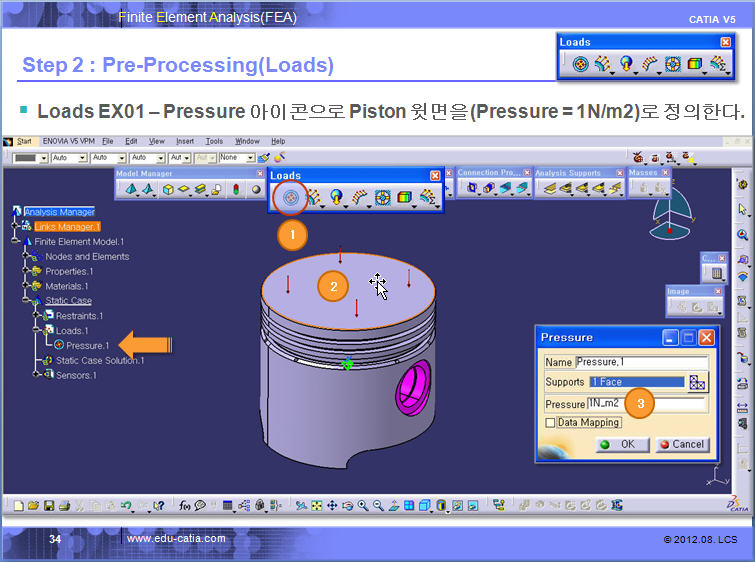Screen dimensions: 755x562
Task: Enable the Data Mapping checkbox
Action: (550, 423)
